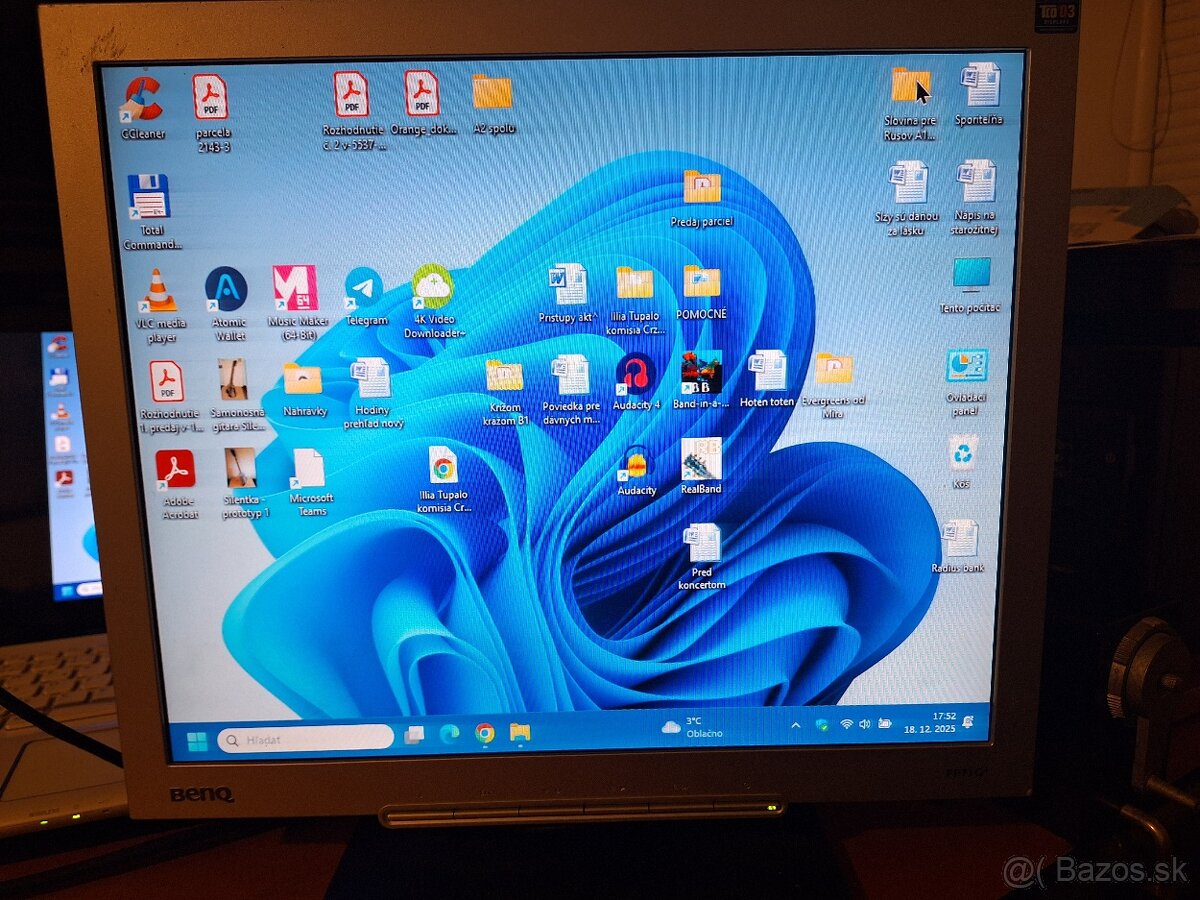Select the Band-in-a-Box desktop icon

pos(701,374)
